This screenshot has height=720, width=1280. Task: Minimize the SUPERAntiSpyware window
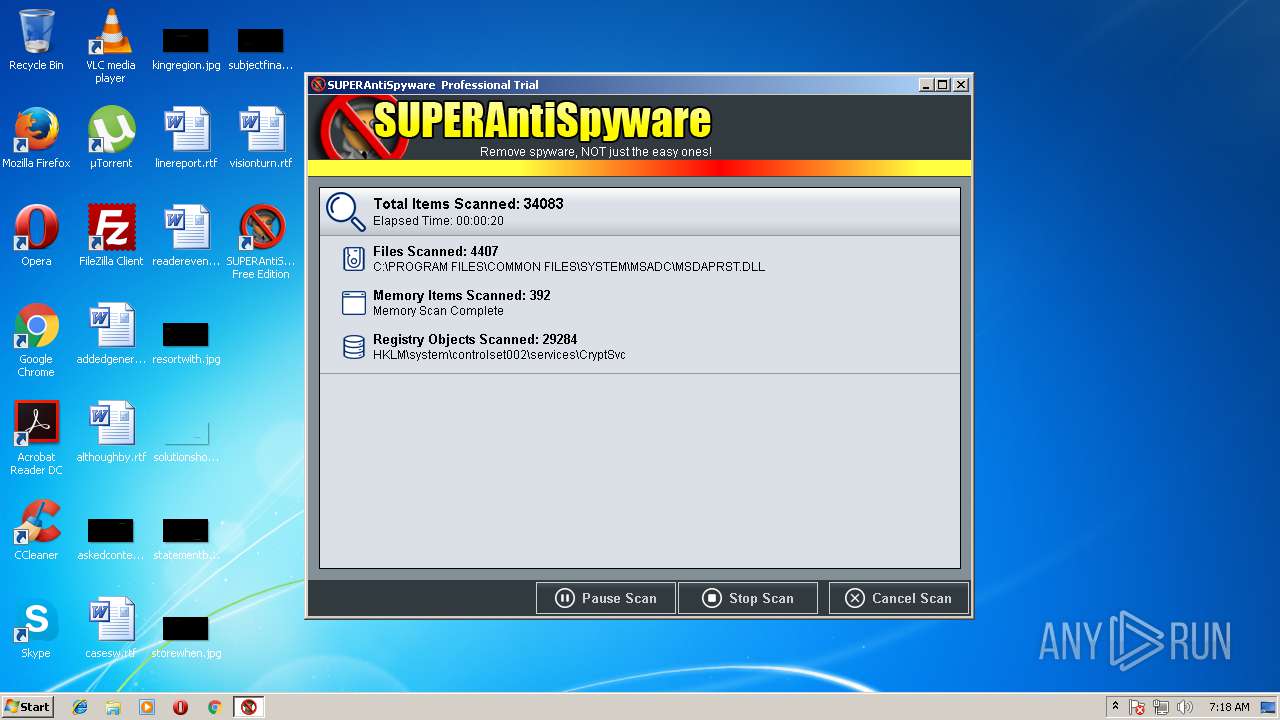click(925, 85)
